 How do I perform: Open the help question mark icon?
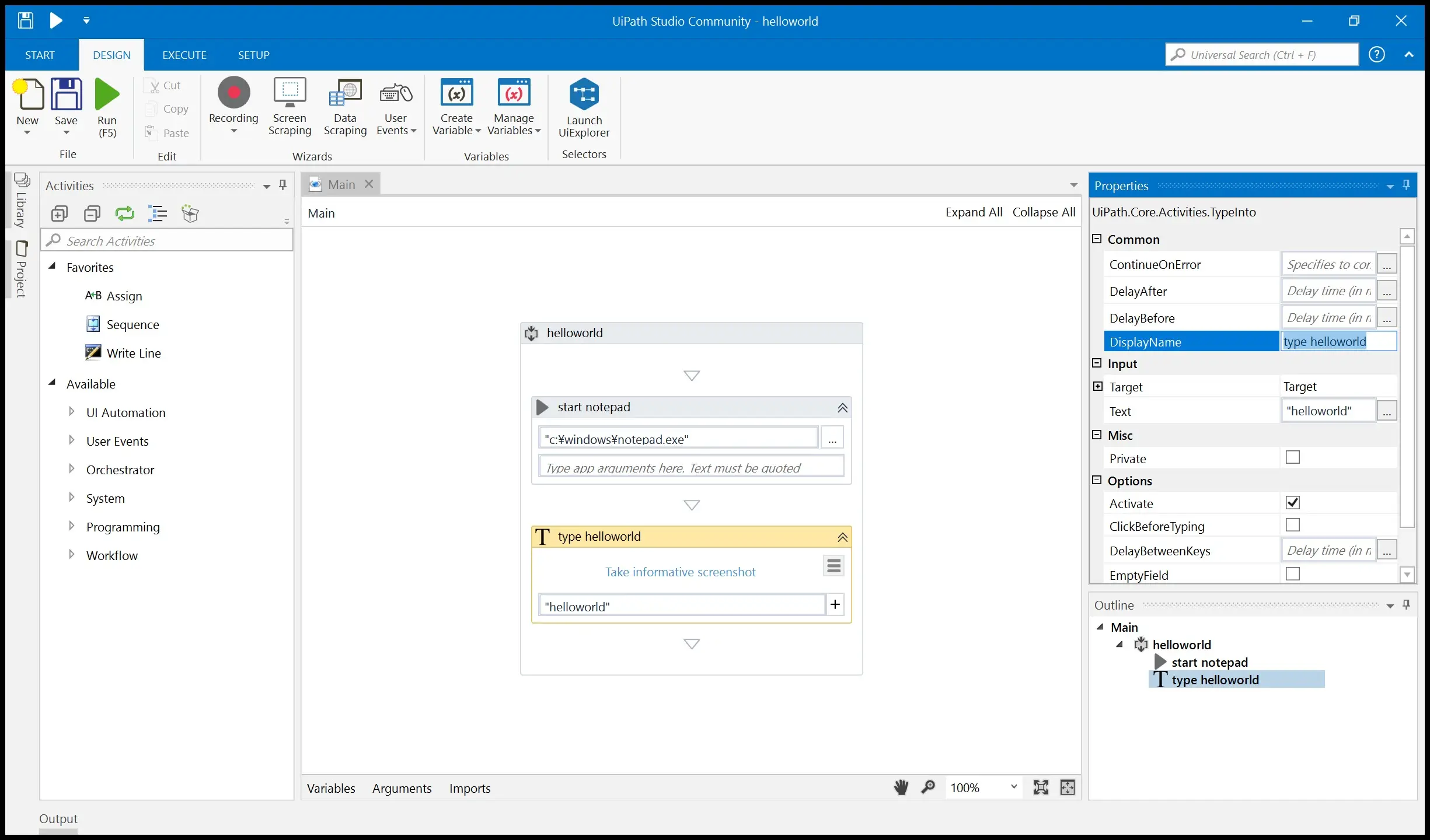pyautogui.click(x=1377, y=55)
